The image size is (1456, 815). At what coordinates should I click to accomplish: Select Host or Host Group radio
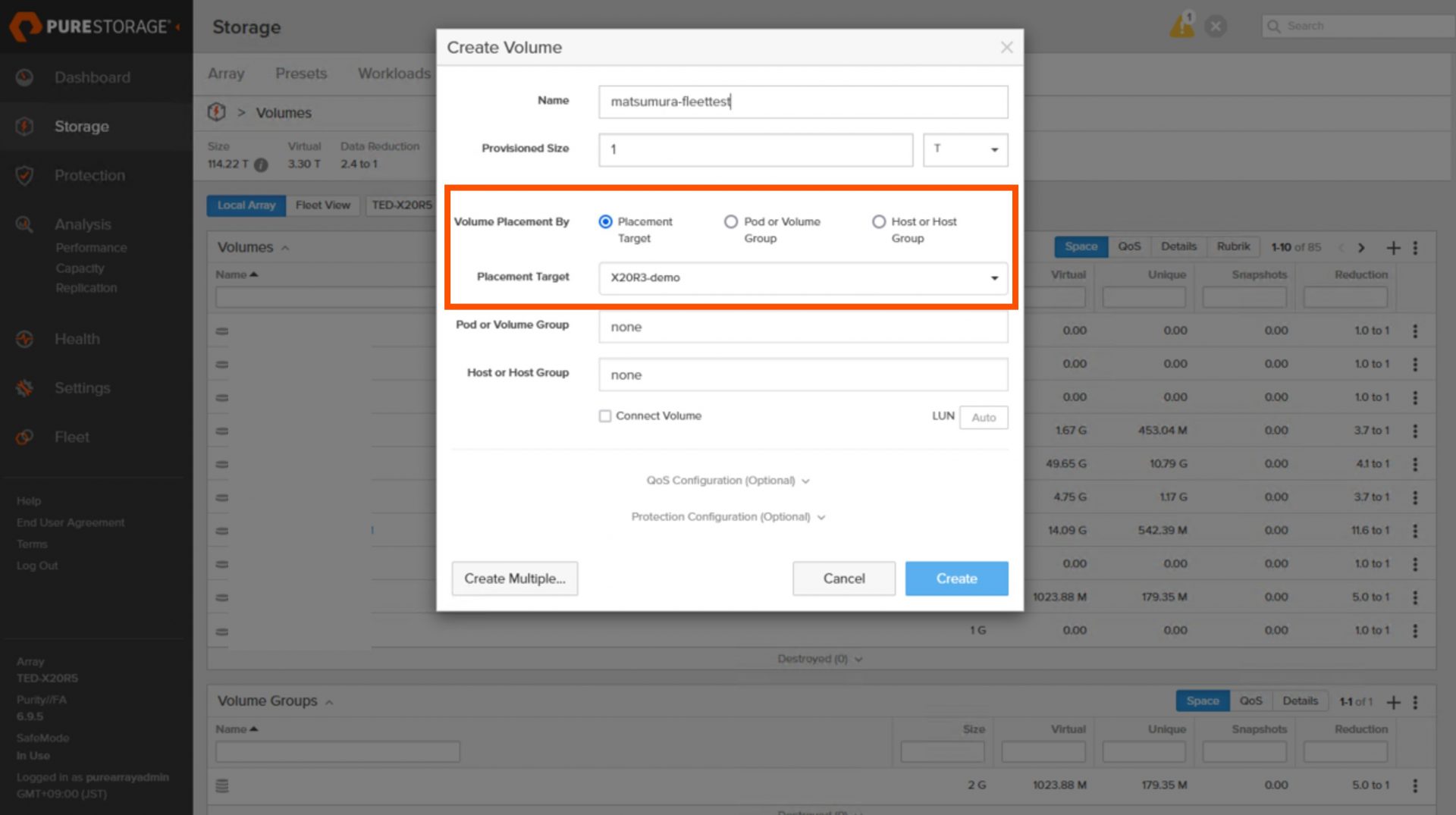[879, 221]
